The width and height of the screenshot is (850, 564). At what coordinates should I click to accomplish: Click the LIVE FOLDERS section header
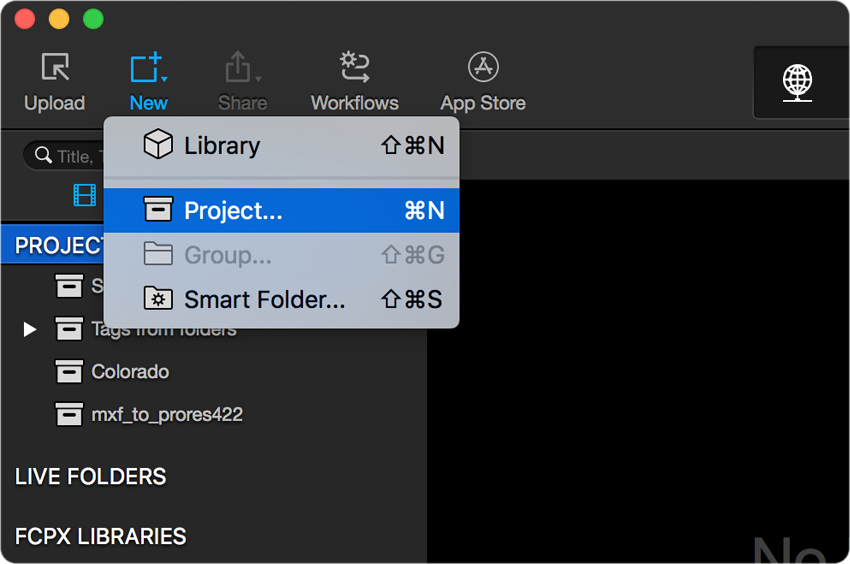click(x=91, y=477)
